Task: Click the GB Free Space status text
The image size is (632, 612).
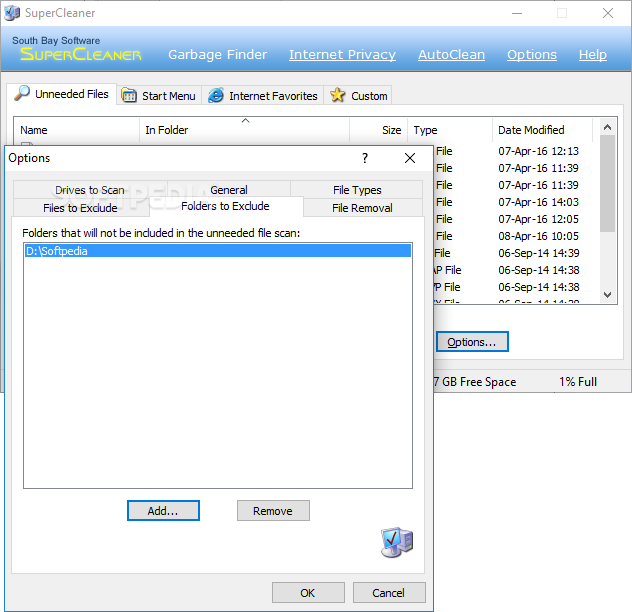Action: [x=475, y=381]
